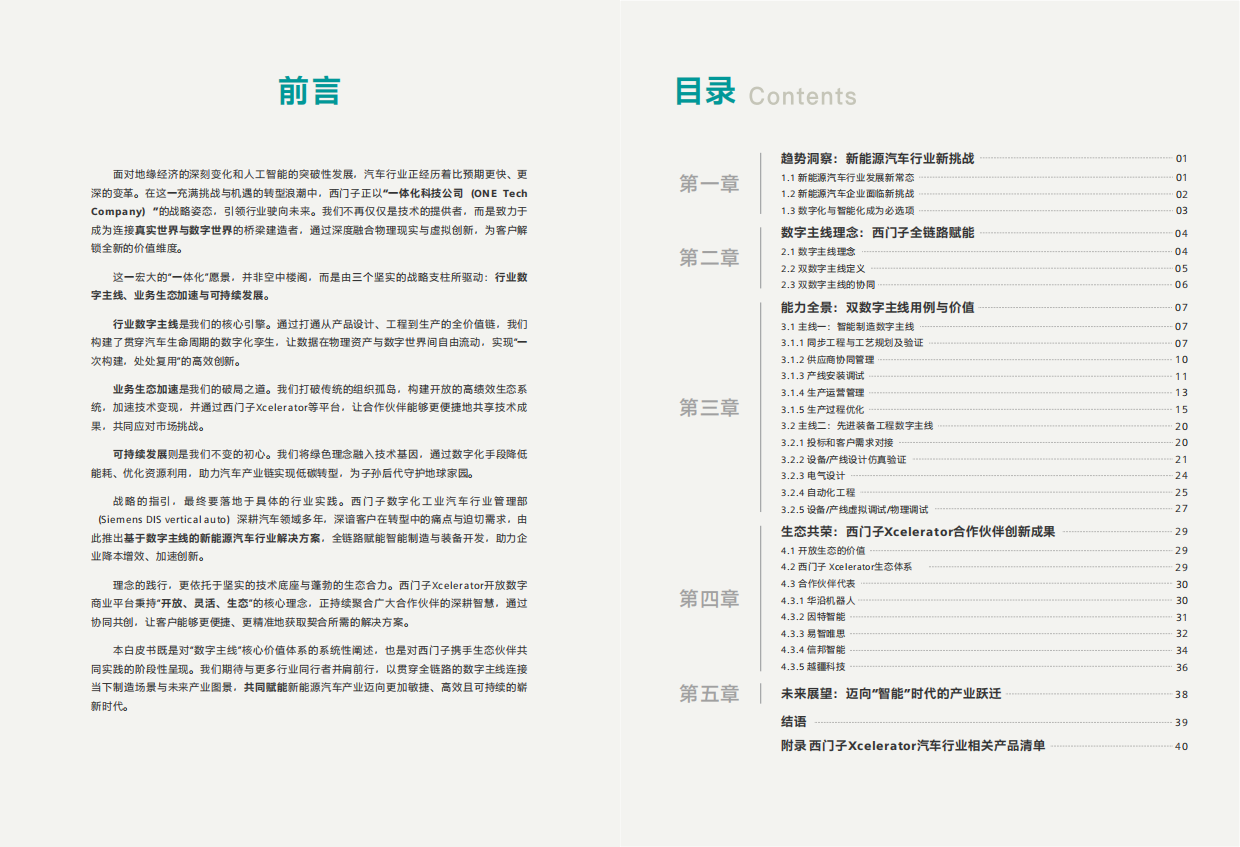Select the '第五章' chapter label

710,694
